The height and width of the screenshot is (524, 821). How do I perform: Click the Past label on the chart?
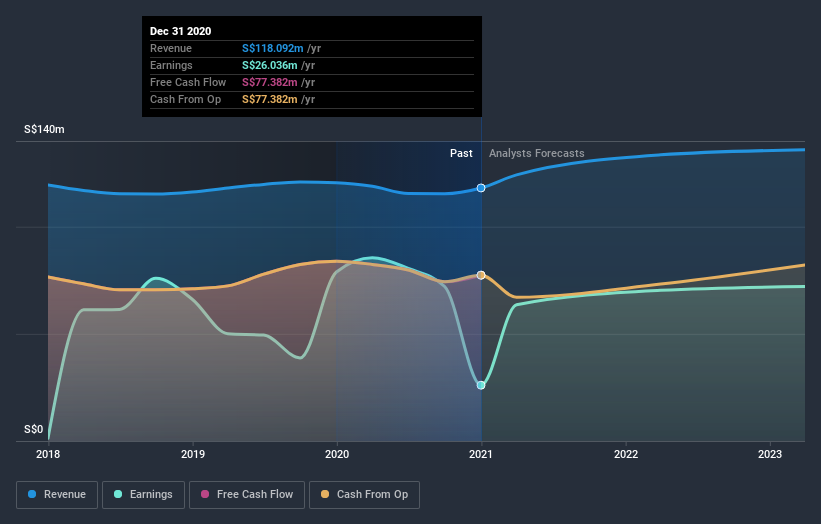[x=461, y=153]
